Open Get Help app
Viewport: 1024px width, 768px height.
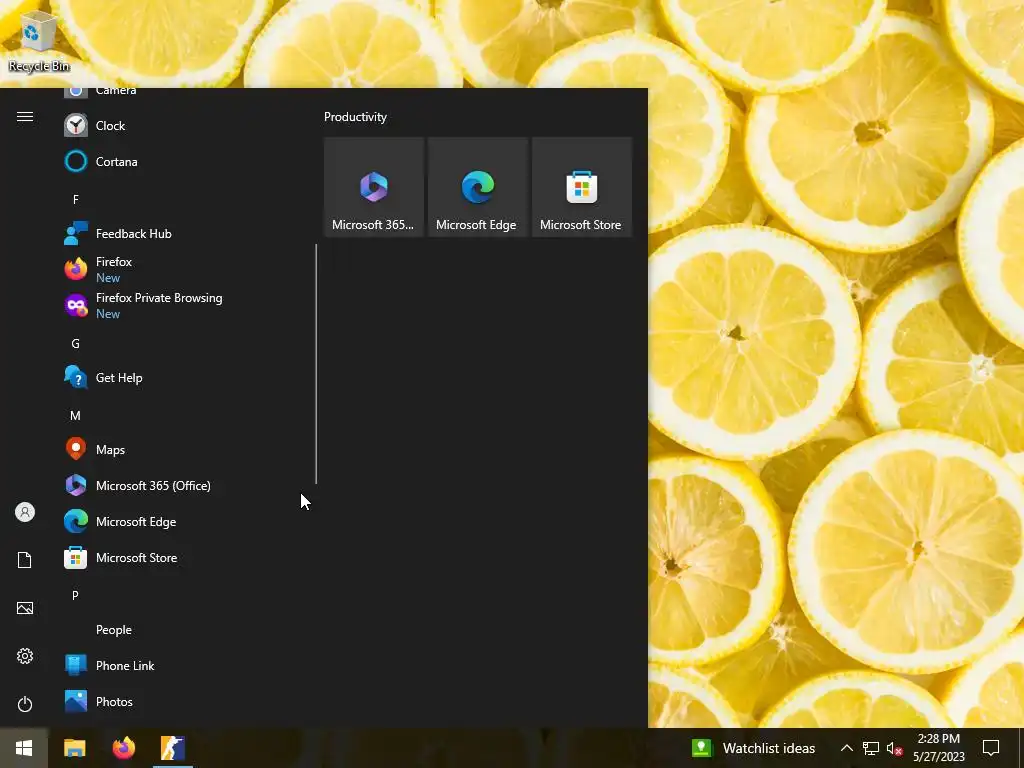click(x=184, y=377)
